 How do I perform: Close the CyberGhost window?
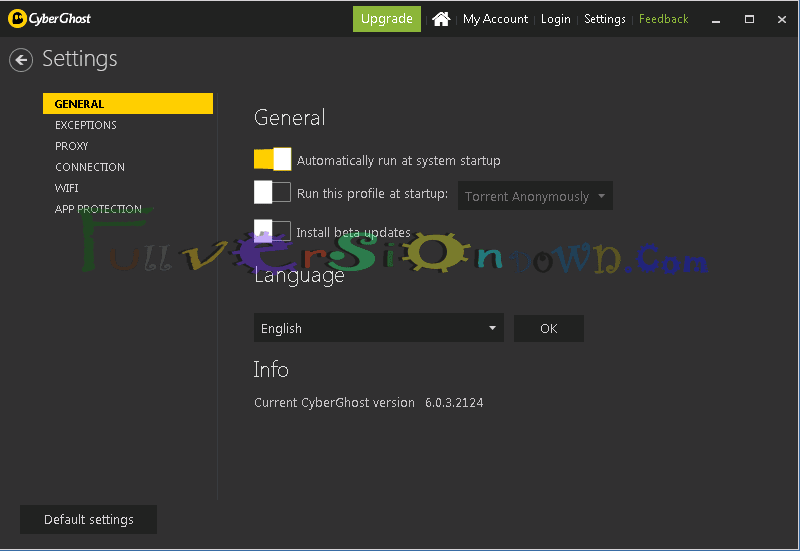[x=782, y=19]
